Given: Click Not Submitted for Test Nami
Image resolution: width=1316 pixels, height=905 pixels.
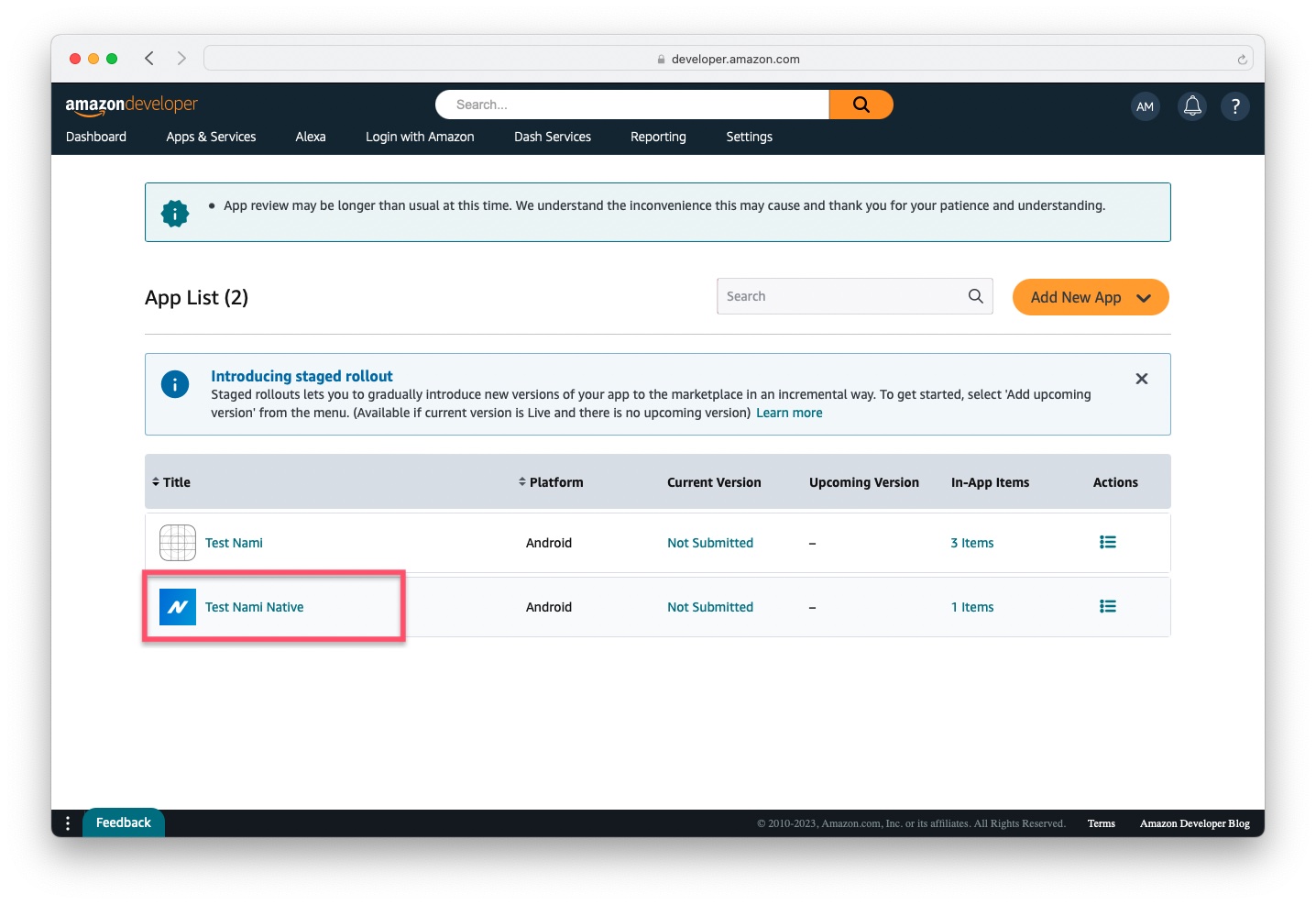Looking at the screenshot, I should coord(710,543).
